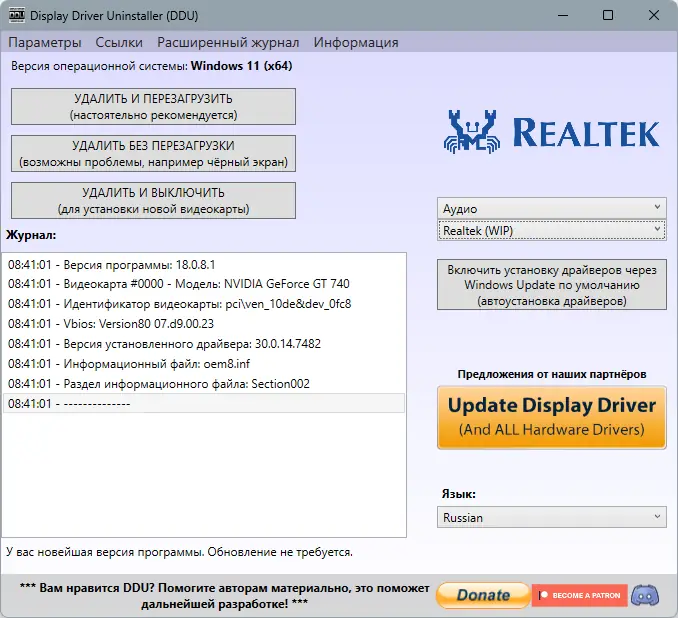Viewport: 678px width, 618px height.
Task: Click the Язык: label
Action: [459, 493]
